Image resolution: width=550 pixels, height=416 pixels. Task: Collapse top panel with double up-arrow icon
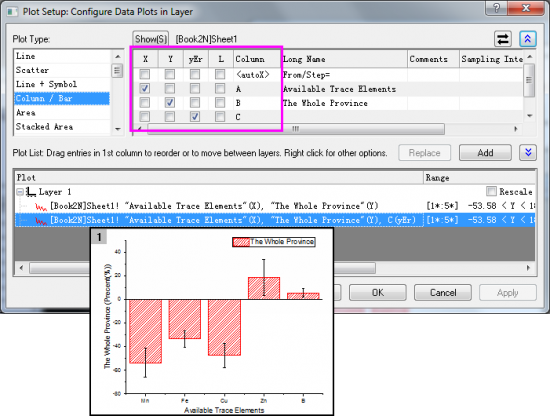click(x=528, y=39)
